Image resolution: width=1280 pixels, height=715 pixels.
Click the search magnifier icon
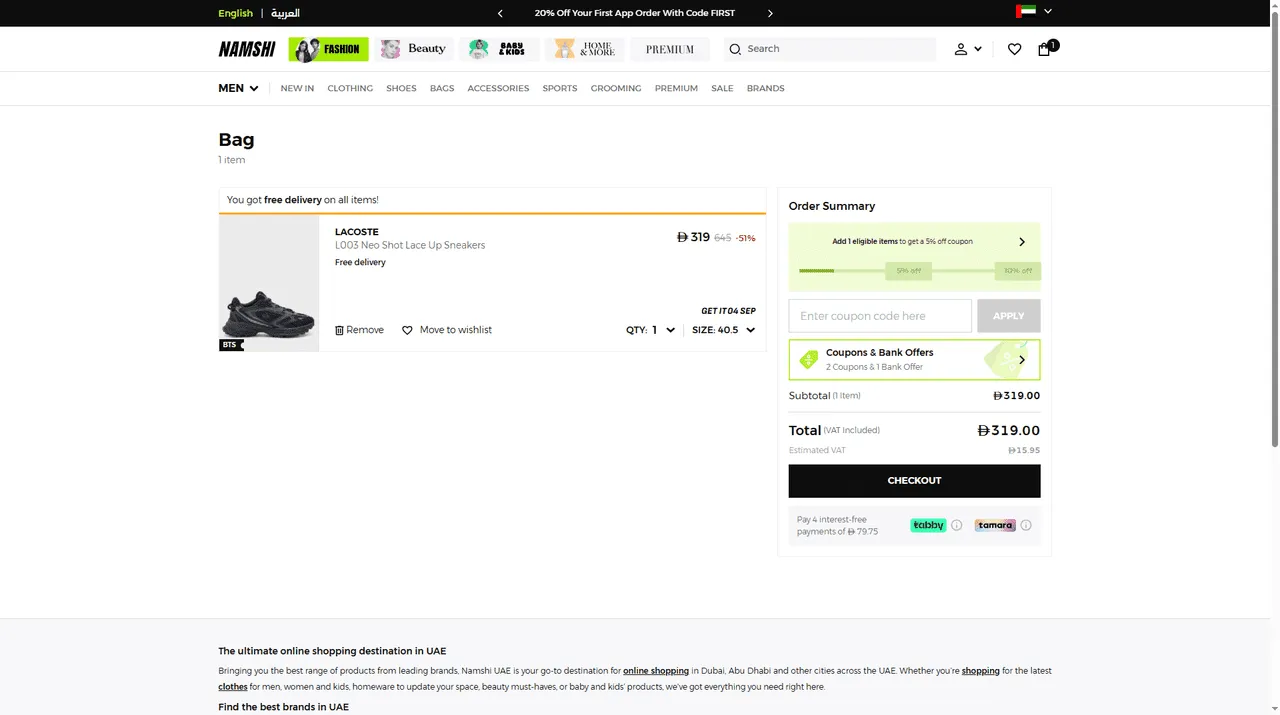[735, 49]
